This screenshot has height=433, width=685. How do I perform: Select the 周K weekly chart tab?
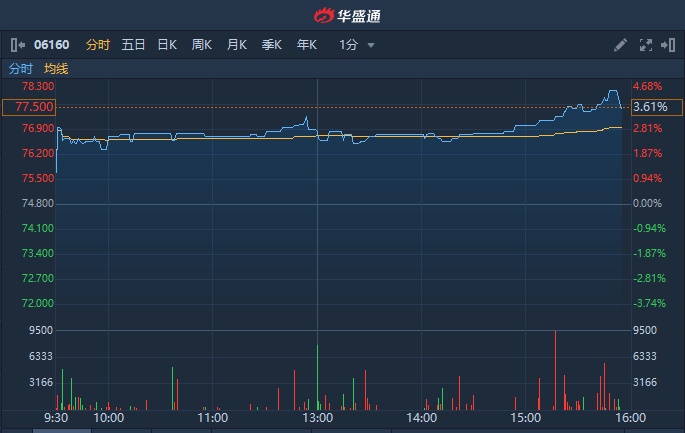[202, 45]
